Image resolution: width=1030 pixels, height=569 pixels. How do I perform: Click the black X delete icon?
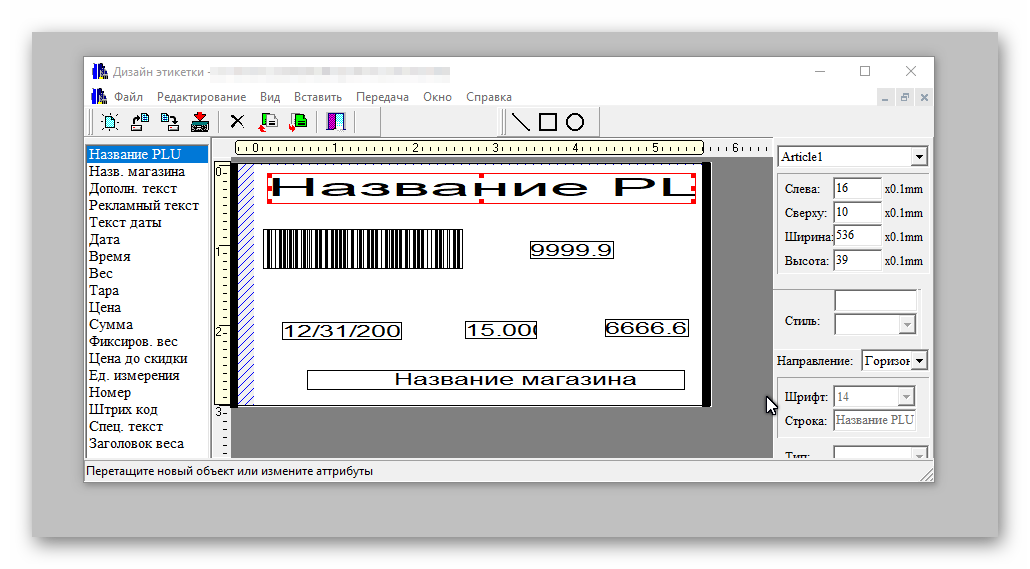[x=237, y=122]
